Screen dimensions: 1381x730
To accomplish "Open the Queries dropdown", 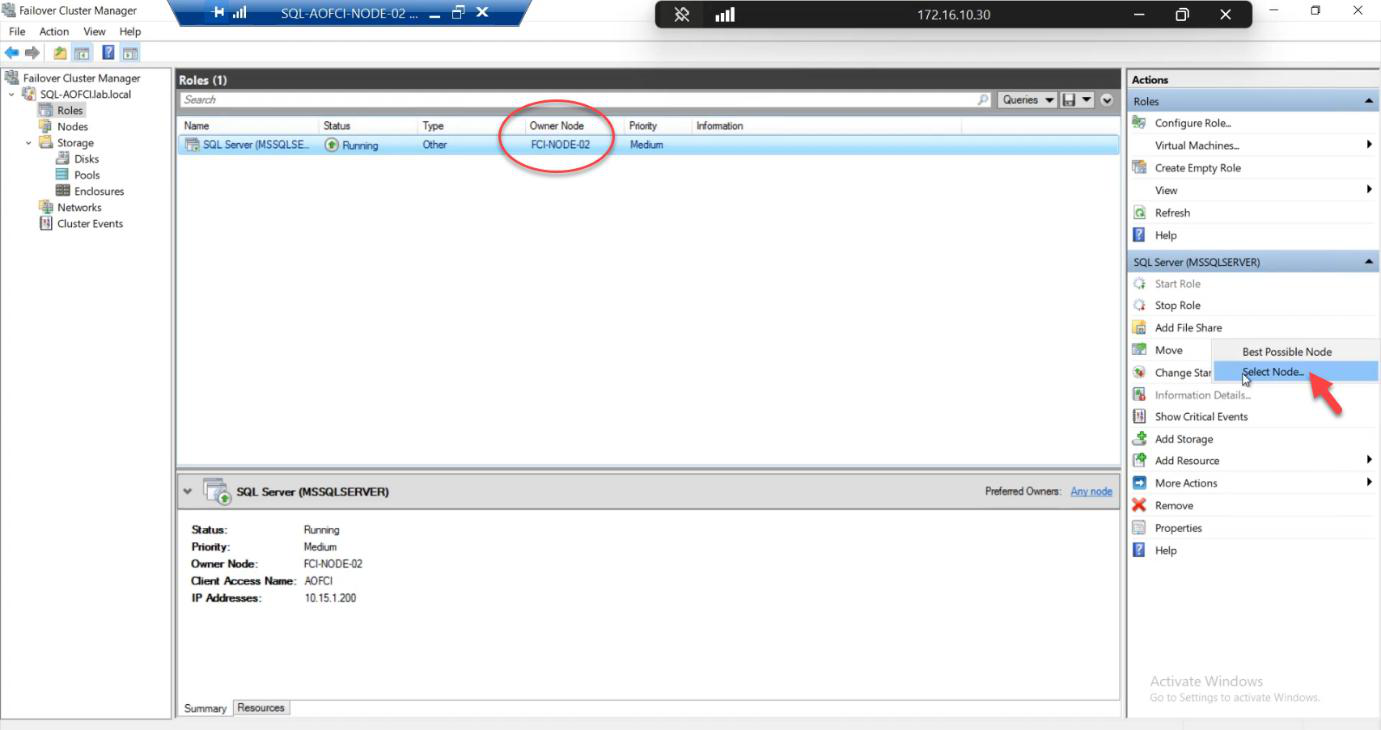I will [x=1028, y=100].
